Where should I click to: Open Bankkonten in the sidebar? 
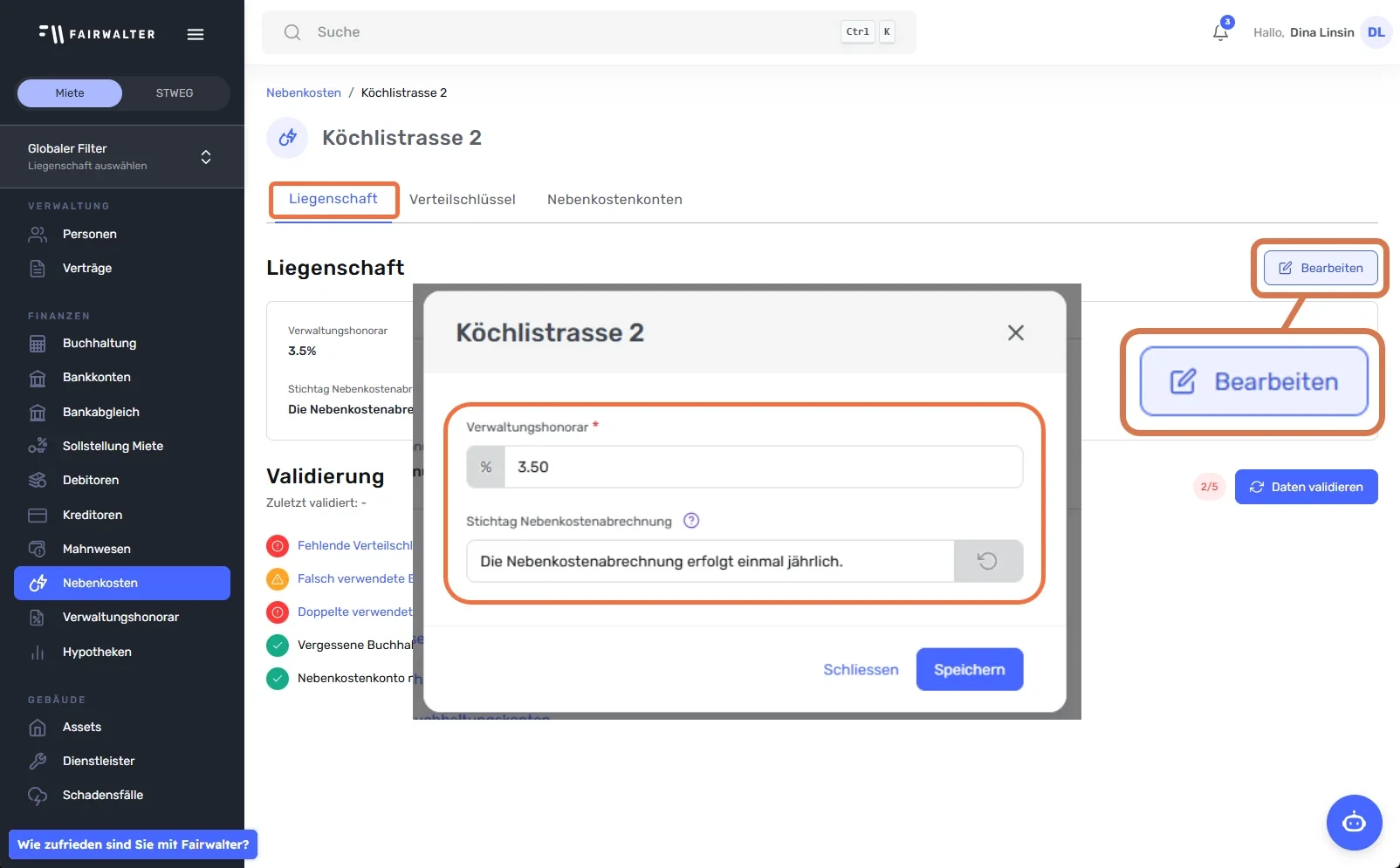pos(122,377)
